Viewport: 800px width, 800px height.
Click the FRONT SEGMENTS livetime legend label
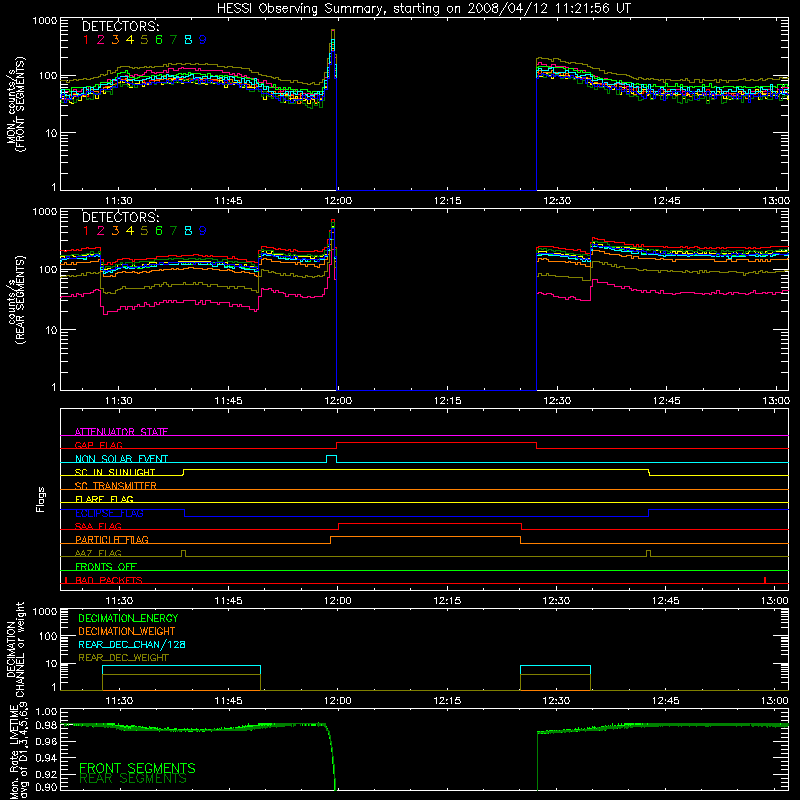137,768
